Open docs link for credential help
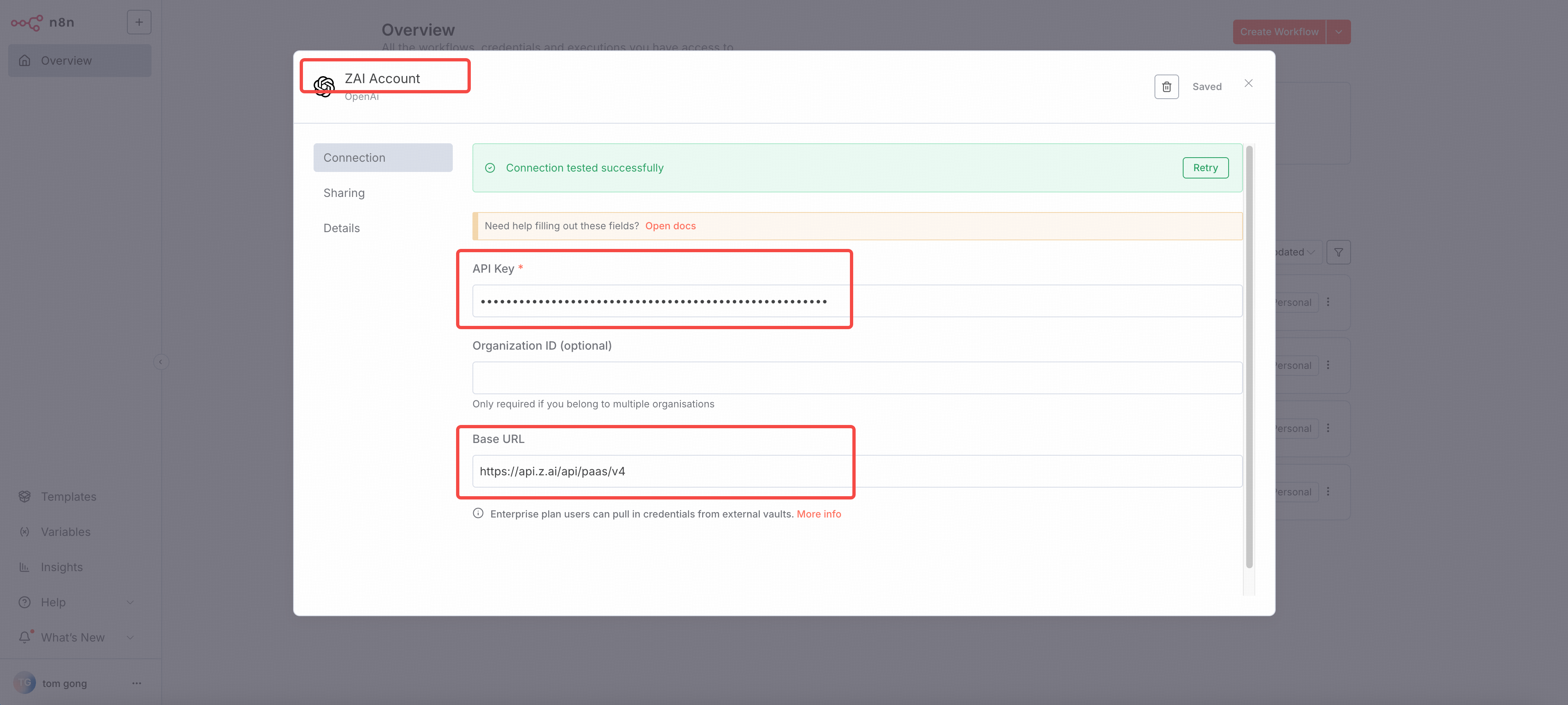This screenshot has width=1568, height=705. pos(670,226)
